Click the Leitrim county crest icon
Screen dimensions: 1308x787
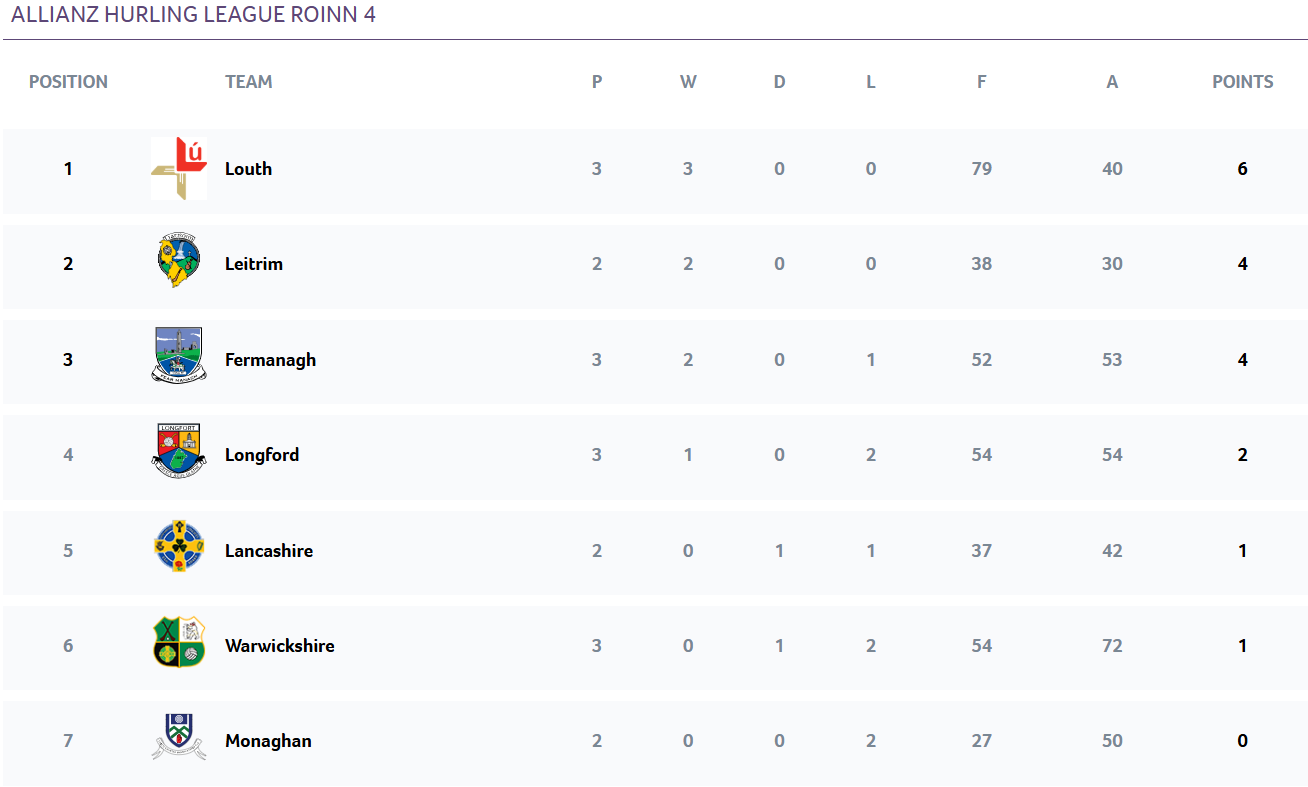179,262
